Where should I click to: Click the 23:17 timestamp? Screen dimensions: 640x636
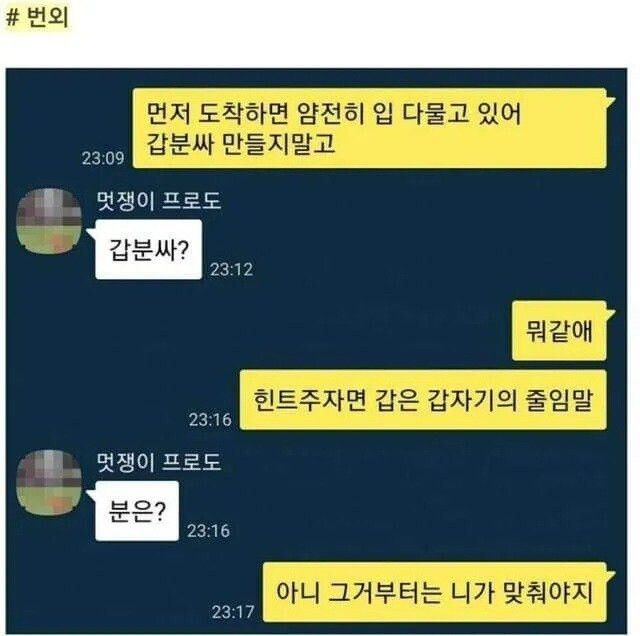click(x=233, y=612)
